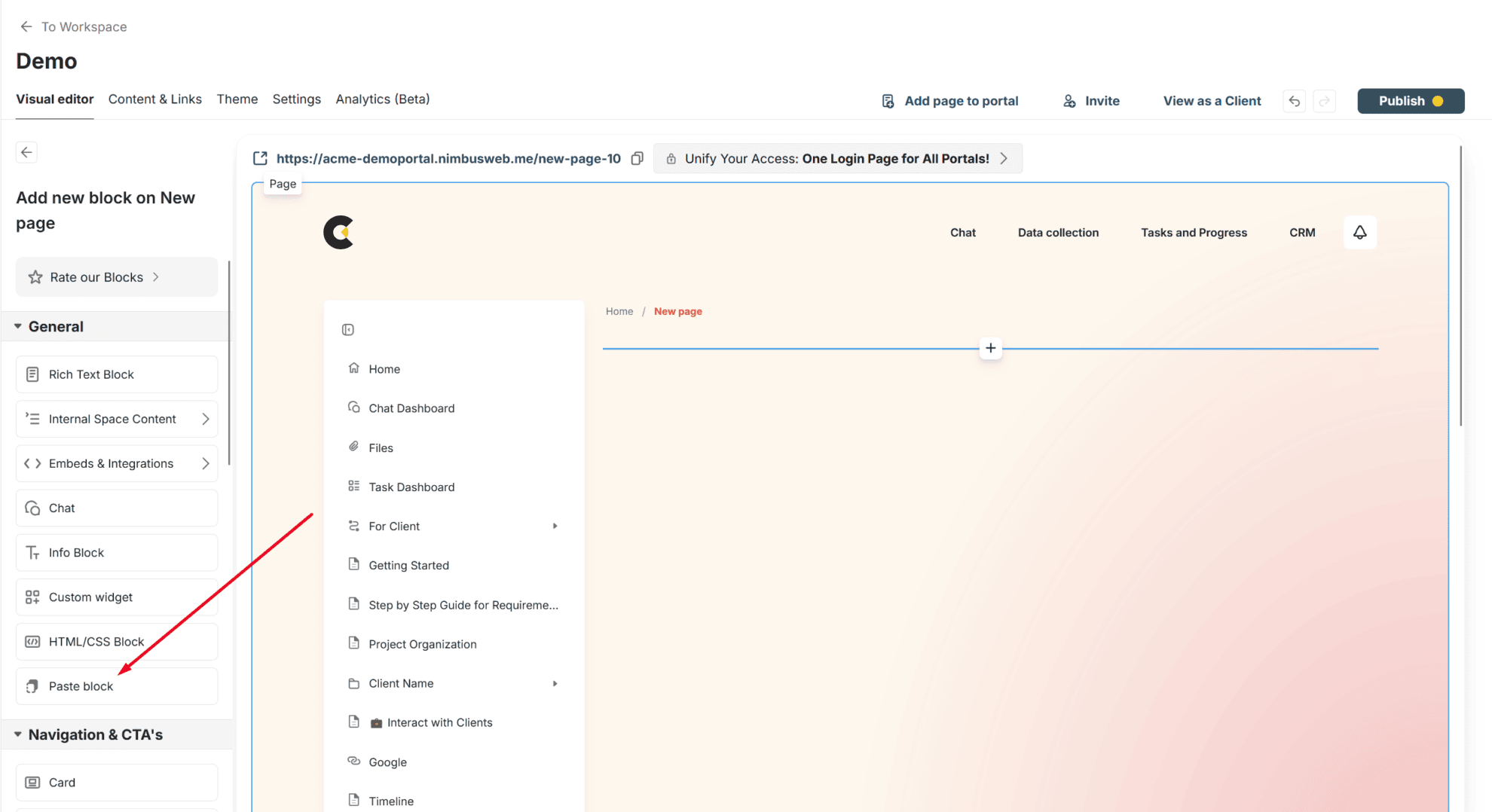The image size is (1492, 812).
Task: Click the back arrow in block panel
Action: (26, 152)
